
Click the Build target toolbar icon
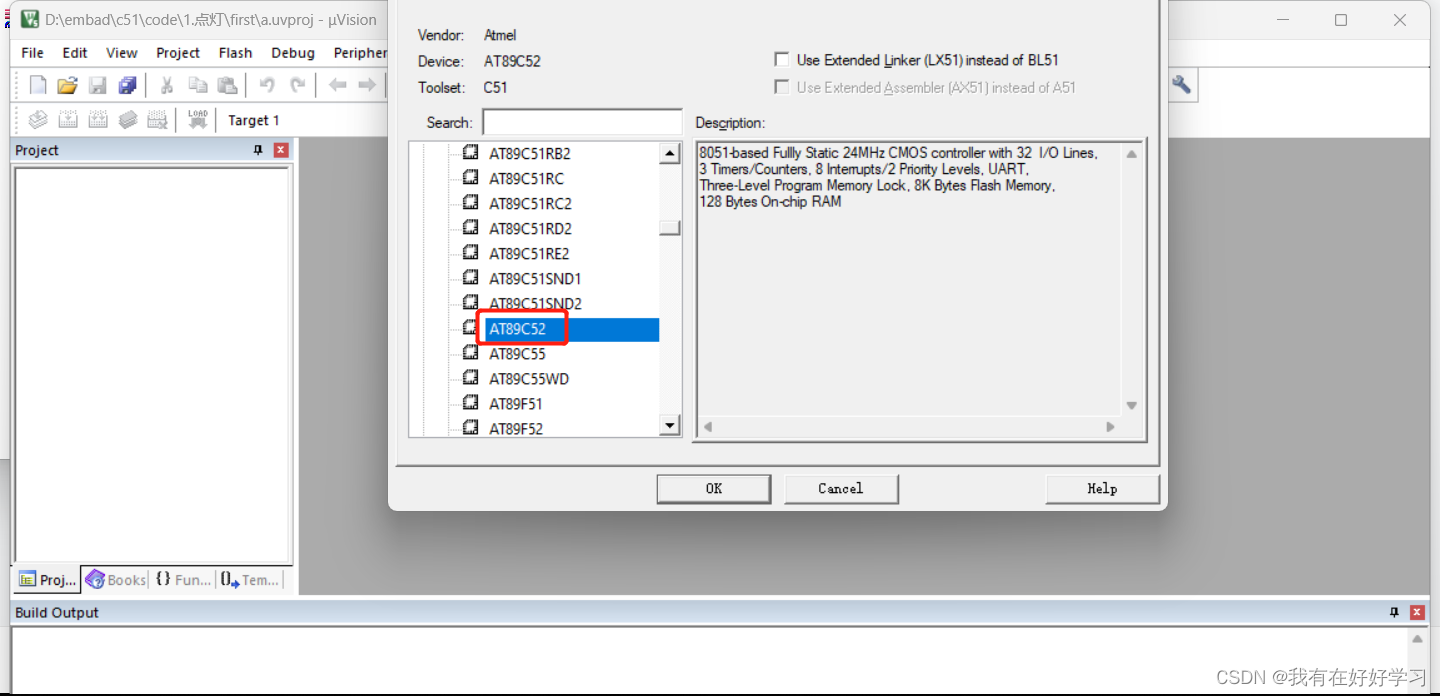68,120
